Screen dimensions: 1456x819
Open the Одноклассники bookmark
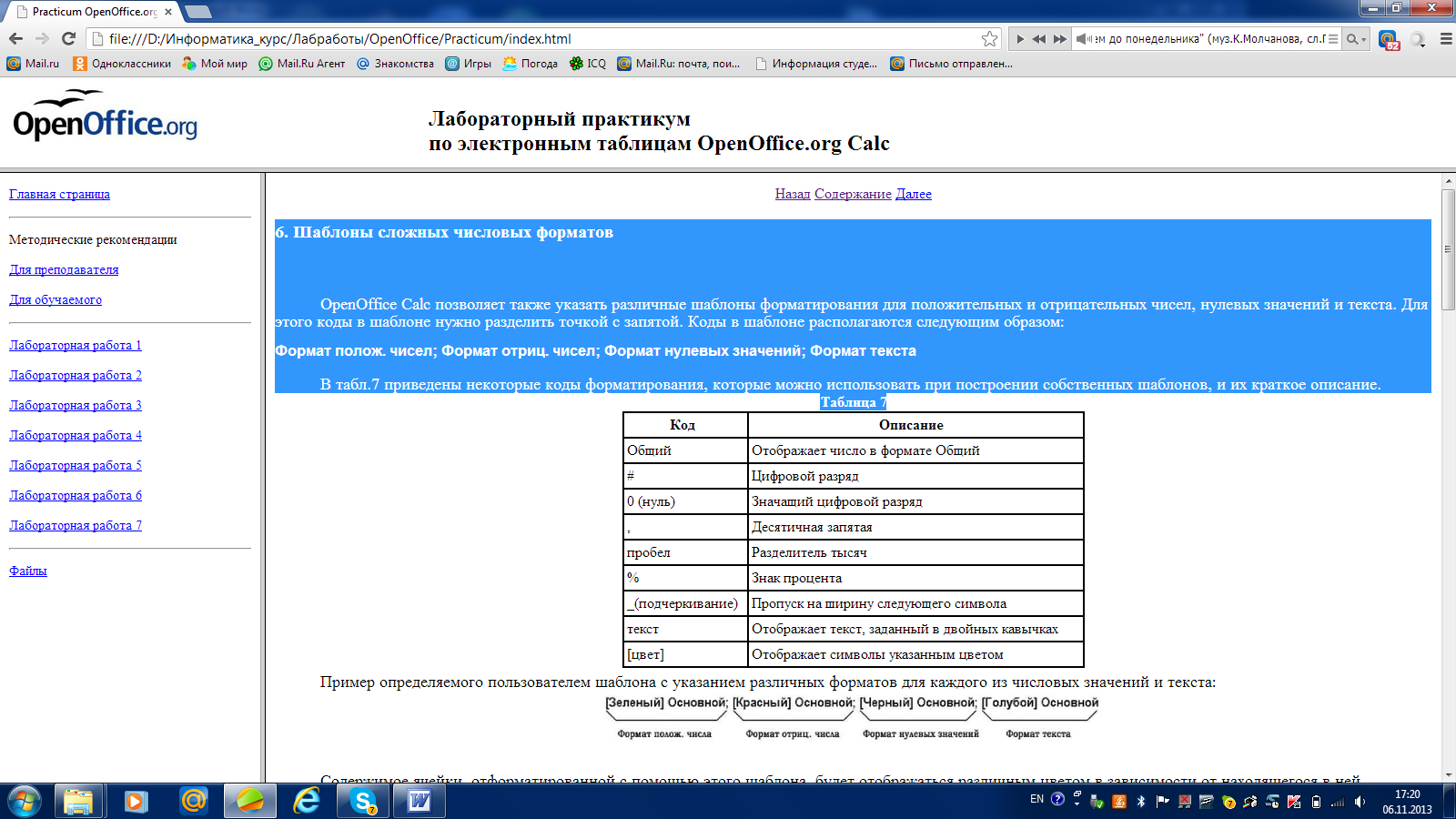[122, 64]
